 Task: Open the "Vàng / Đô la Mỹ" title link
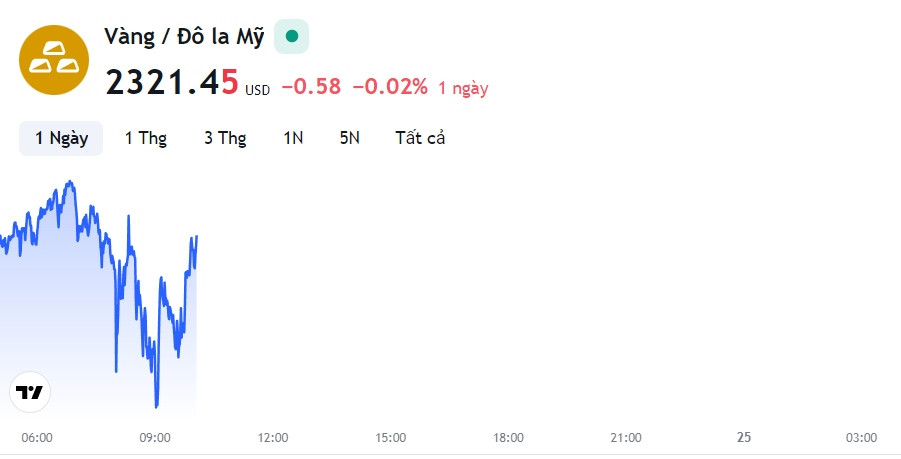tap(184, 38)
